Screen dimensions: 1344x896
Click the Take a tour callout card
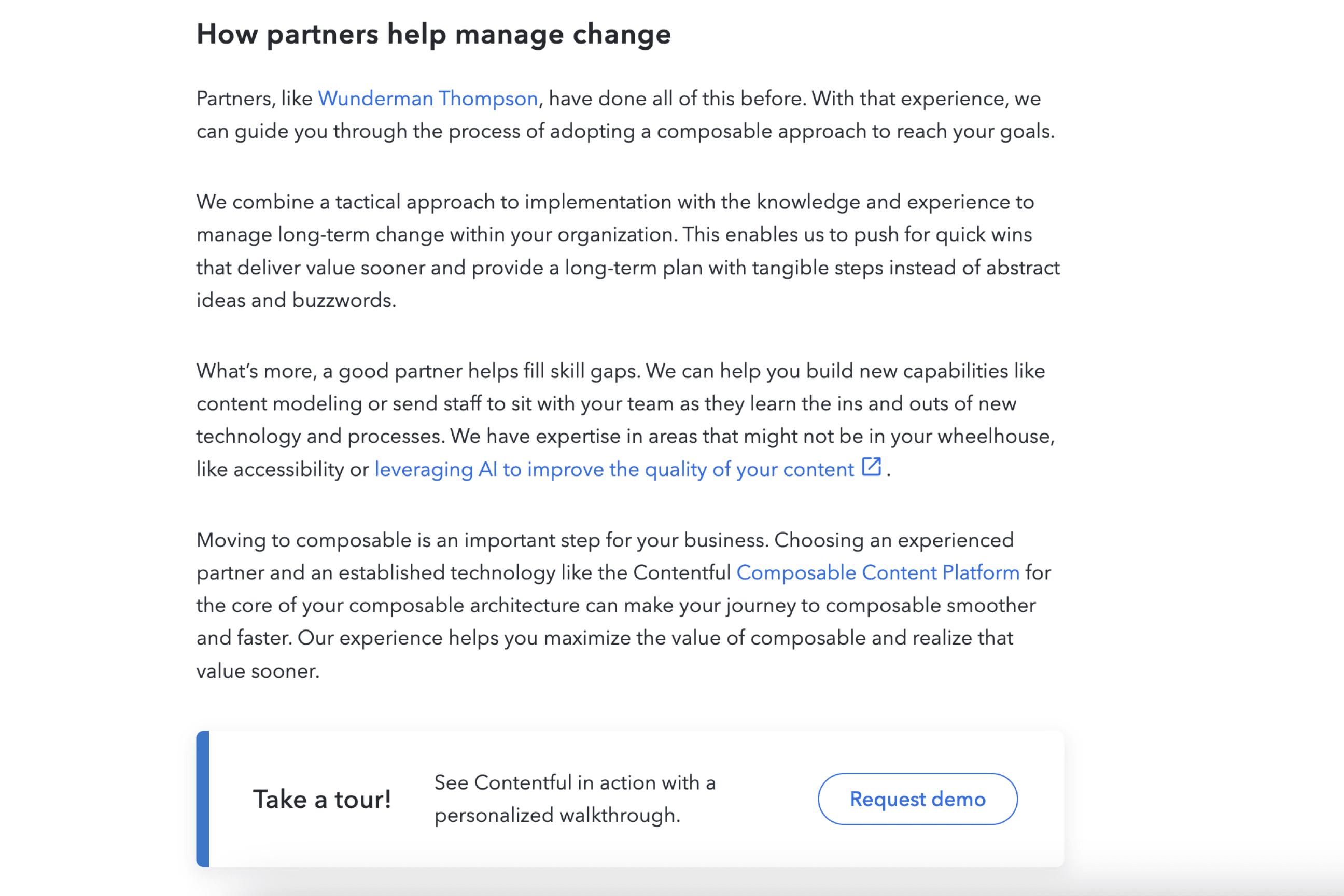628,799
